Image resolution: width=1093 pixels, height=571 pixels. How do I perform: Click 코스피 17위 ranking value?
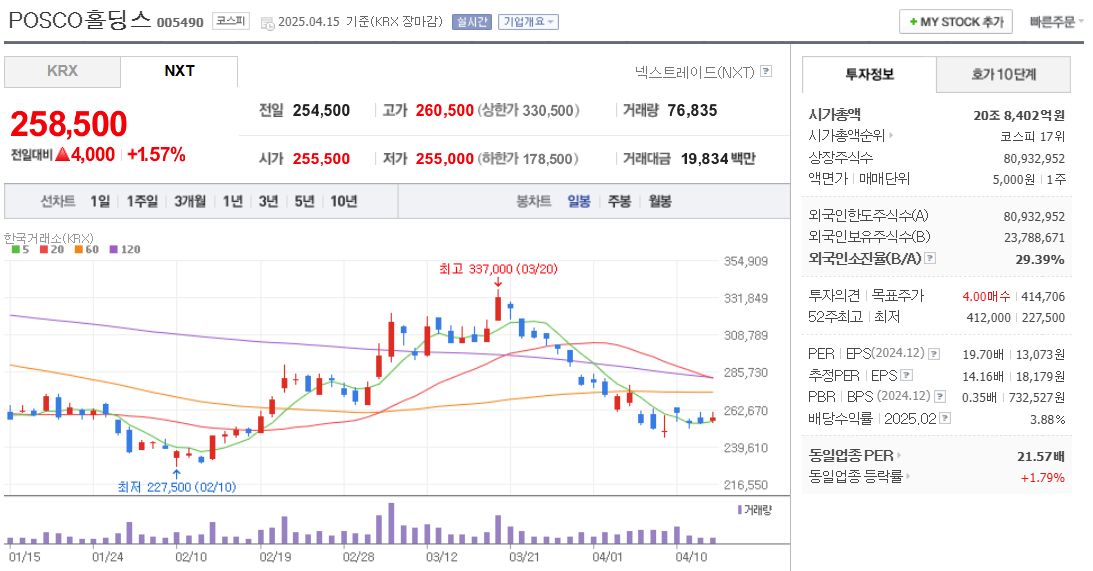1033,137
